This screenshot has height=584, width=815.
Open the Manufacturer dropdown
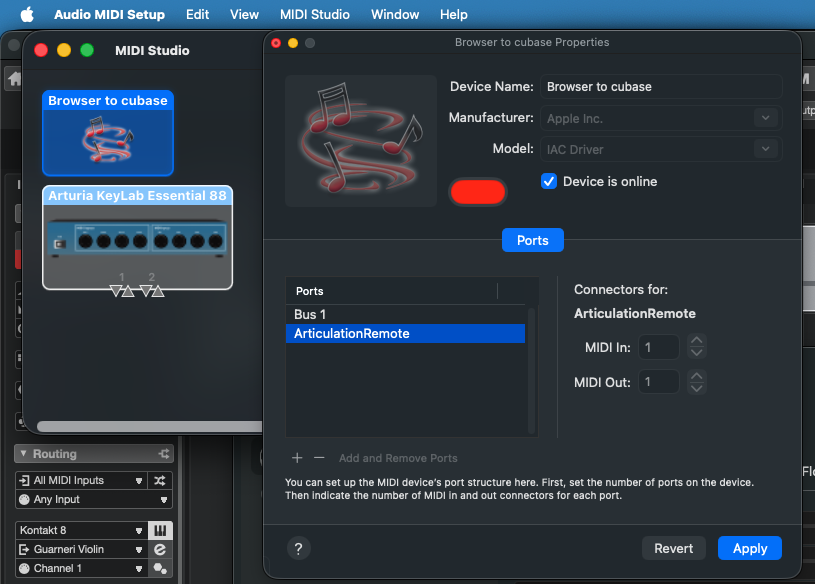coord(661,118)
